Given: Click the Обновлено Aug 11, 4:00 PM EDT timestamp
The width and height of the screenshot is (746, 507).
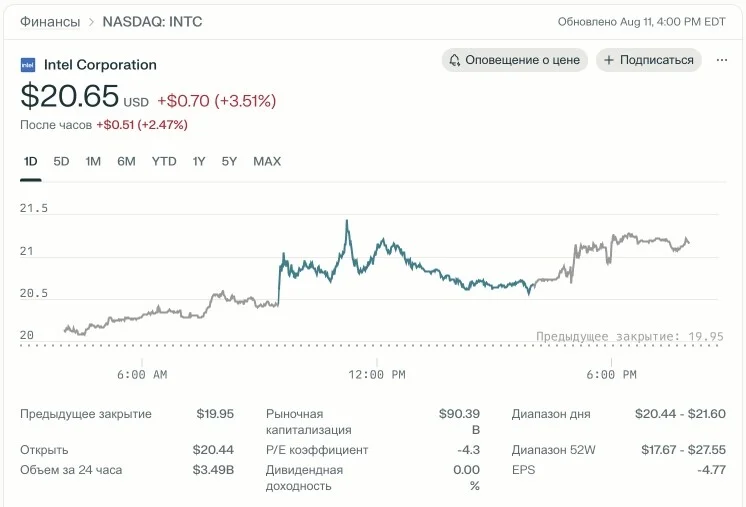Looking at the screenshot, I should [x=641, y=22].
